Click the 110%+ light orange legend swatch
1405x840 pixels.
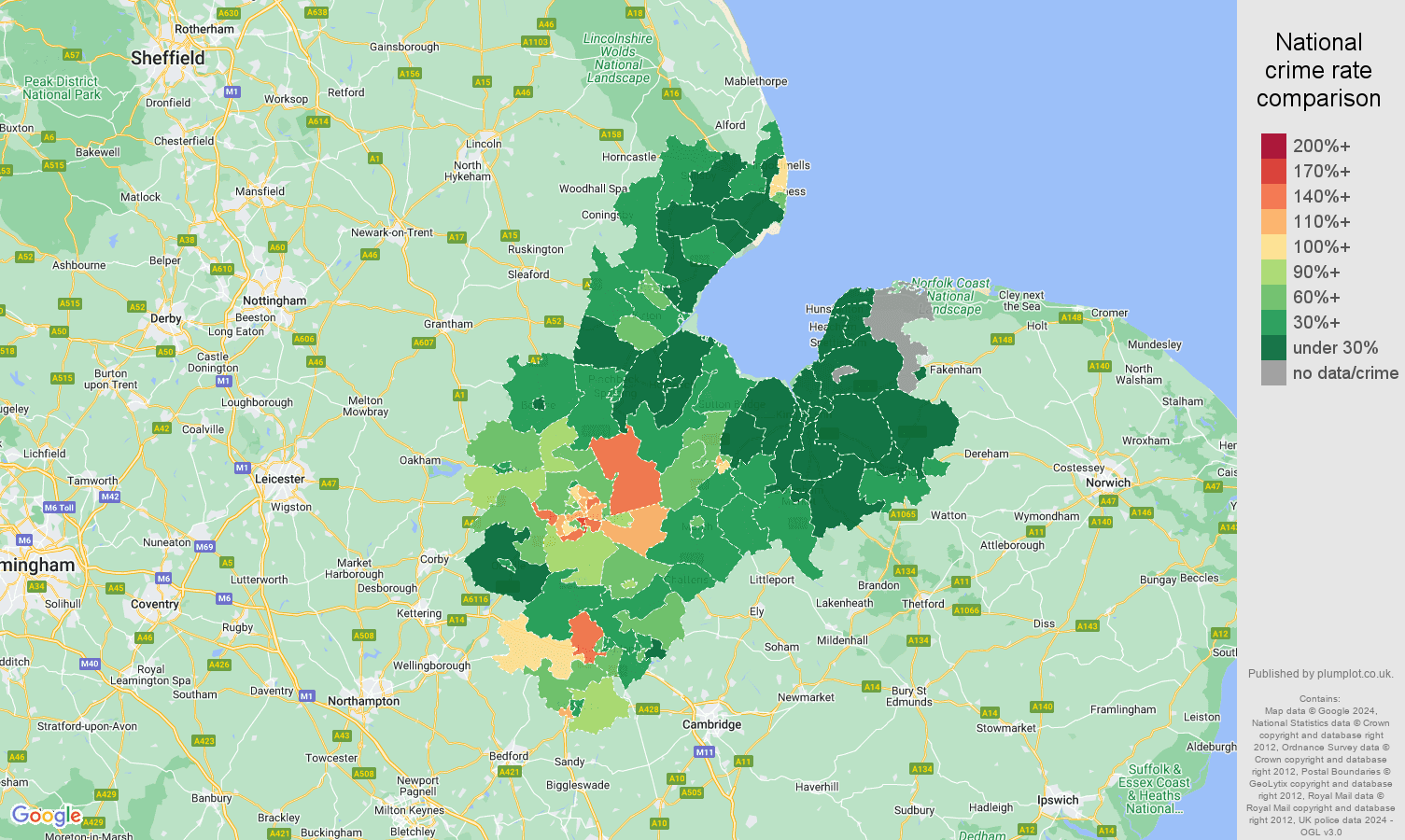coord(1273,221)
